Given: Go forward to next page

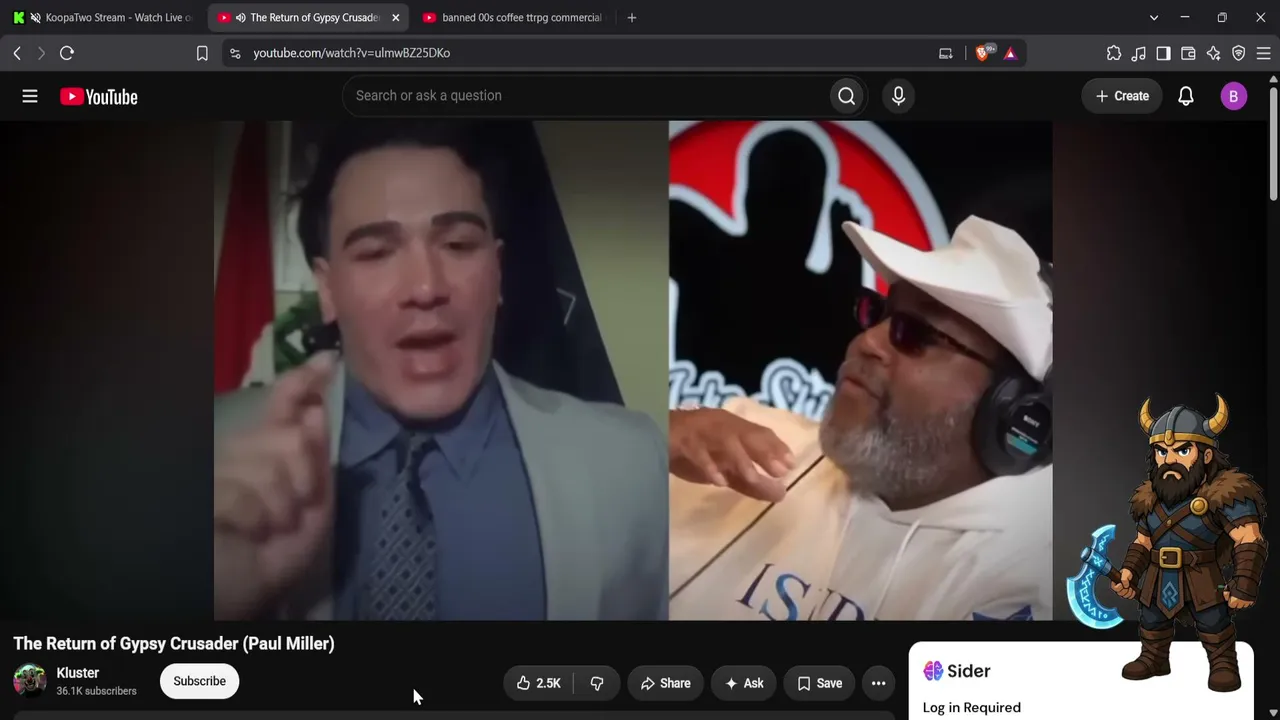Looking at the screenshot, I should tap(41, 53).
